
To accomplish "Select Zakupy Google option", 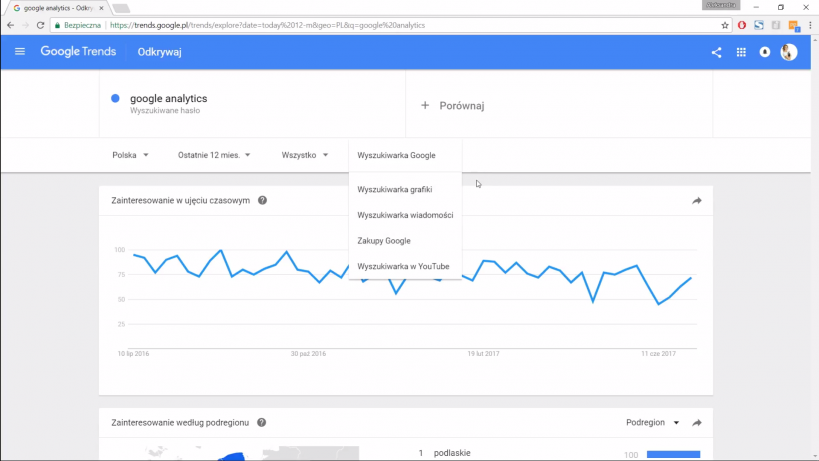I will click(405, 241).
